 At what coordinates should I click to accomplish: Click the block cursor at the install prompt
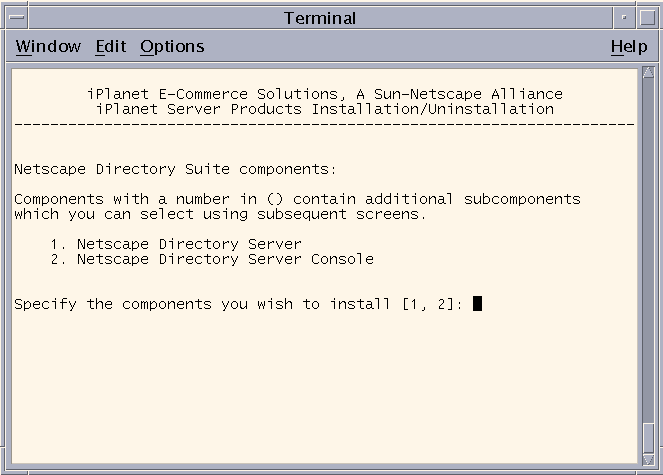coord(477,303)
